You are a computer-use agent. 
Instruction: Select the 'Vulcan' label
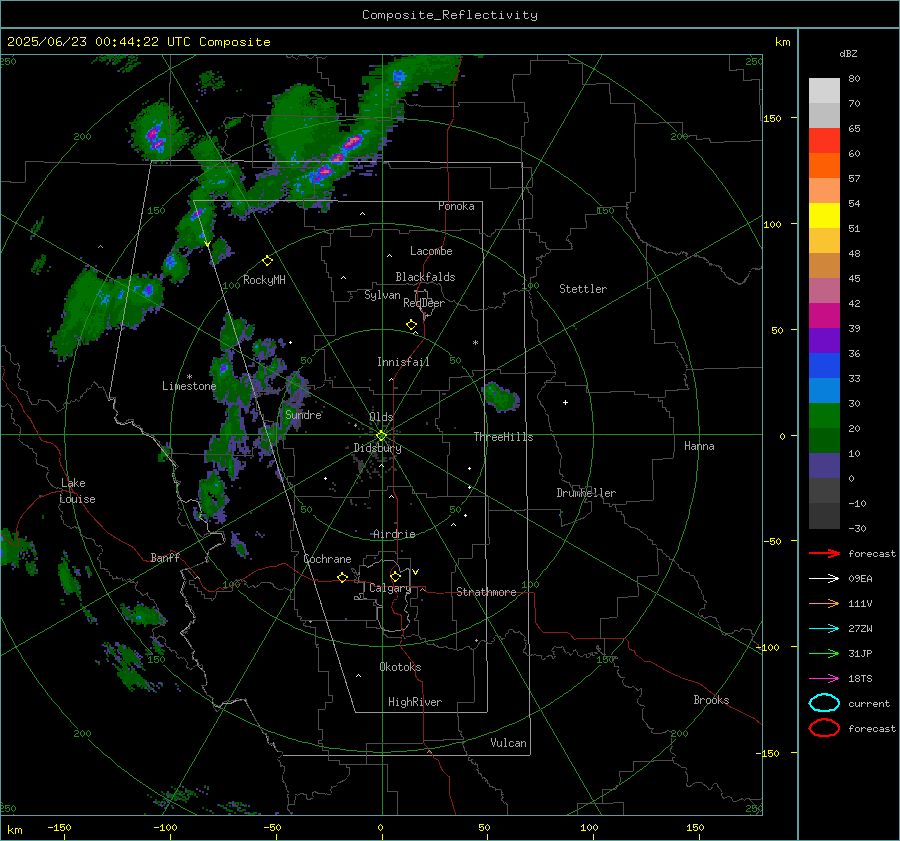coord(508,743)
